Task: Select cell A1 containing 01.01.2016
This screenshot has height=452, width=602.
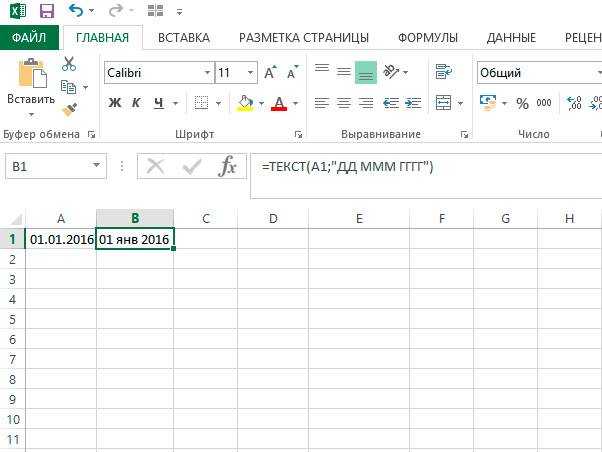Action: coord(61,239)
